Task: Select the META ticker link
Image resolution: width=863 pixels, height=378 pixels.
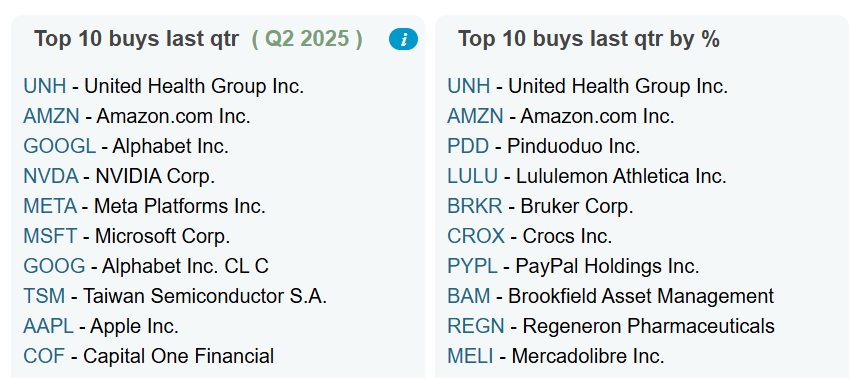Action: pos(50,206)
